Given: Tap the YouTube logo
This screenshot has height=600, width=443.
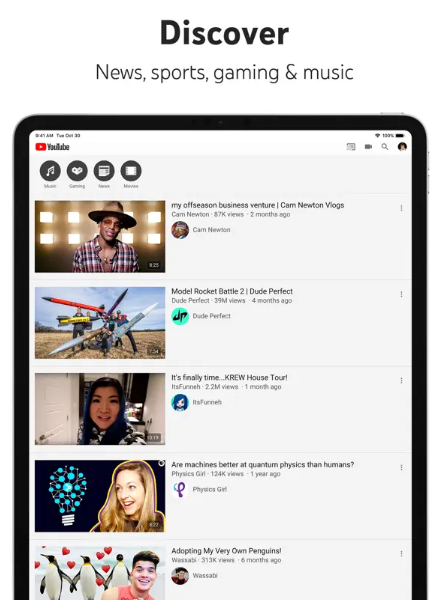Looking at the screenshot, I should (x=52, y=147).
